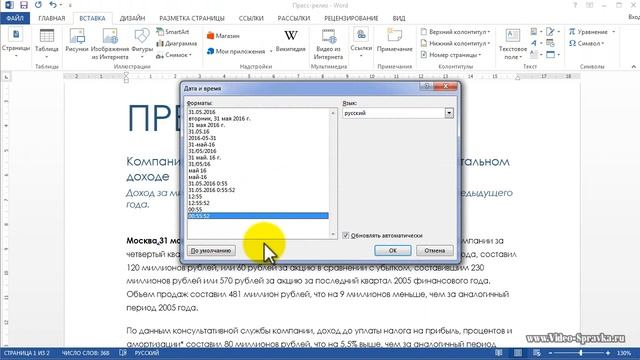Click the 130% zoom level
Image resolution: width=640 pixels, height=360 pixels.
tap(624, 353)
